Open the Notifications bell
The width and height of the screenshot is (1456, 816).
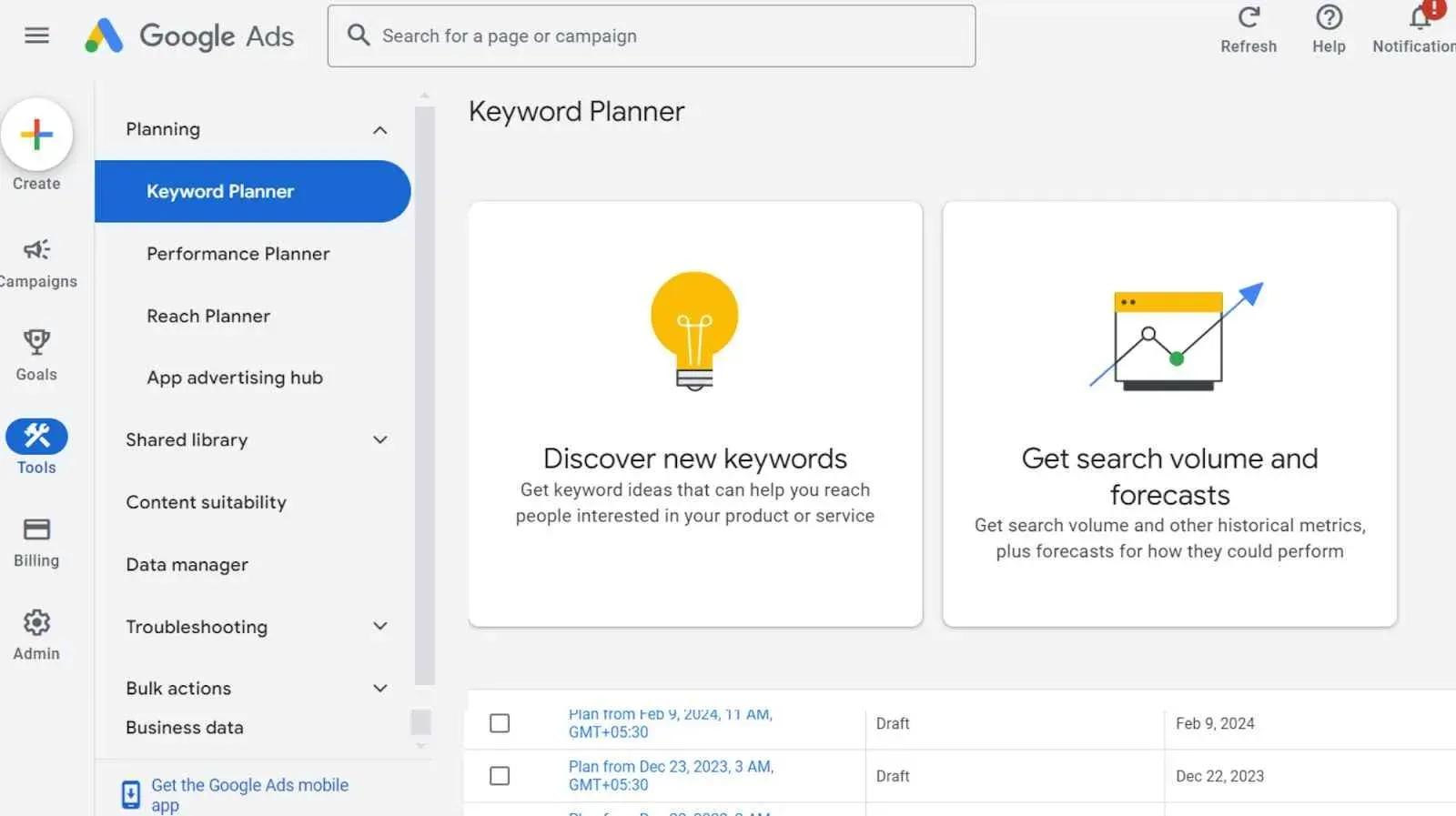click(1421, 17)
